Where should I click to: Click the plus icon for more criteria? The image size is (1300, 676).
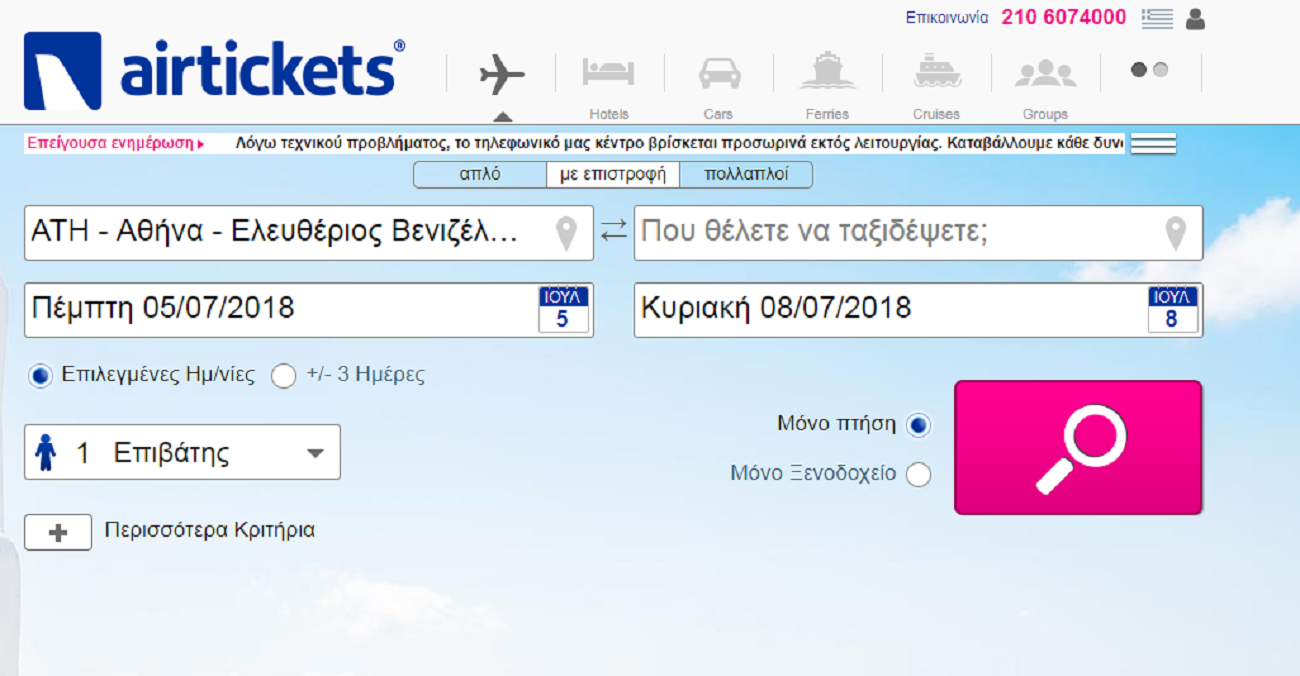click(58, 533)
